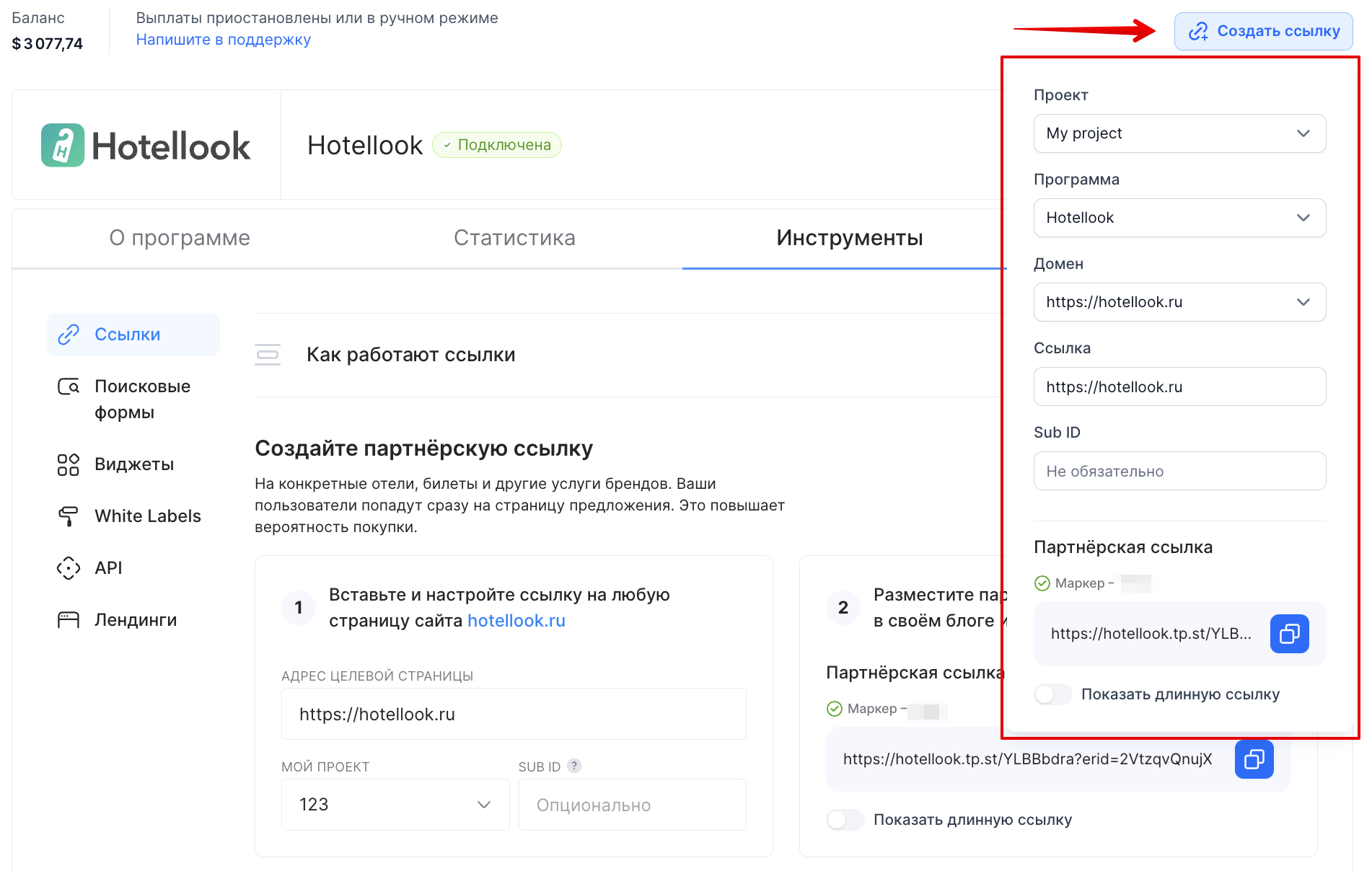
Task: Click the SUB ID question mark help icon
Action: [574, 766]
